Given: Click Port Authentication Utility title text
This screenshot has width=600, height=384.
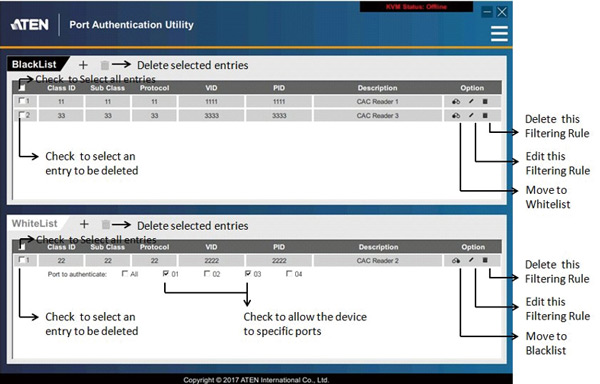Looking at the screenshot, I should [x=131, y=25].
